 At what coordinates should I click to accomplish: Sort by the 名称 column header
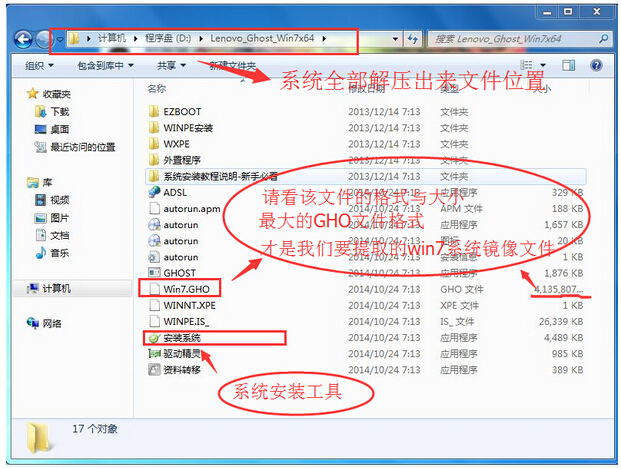click(x=156, y=89)
